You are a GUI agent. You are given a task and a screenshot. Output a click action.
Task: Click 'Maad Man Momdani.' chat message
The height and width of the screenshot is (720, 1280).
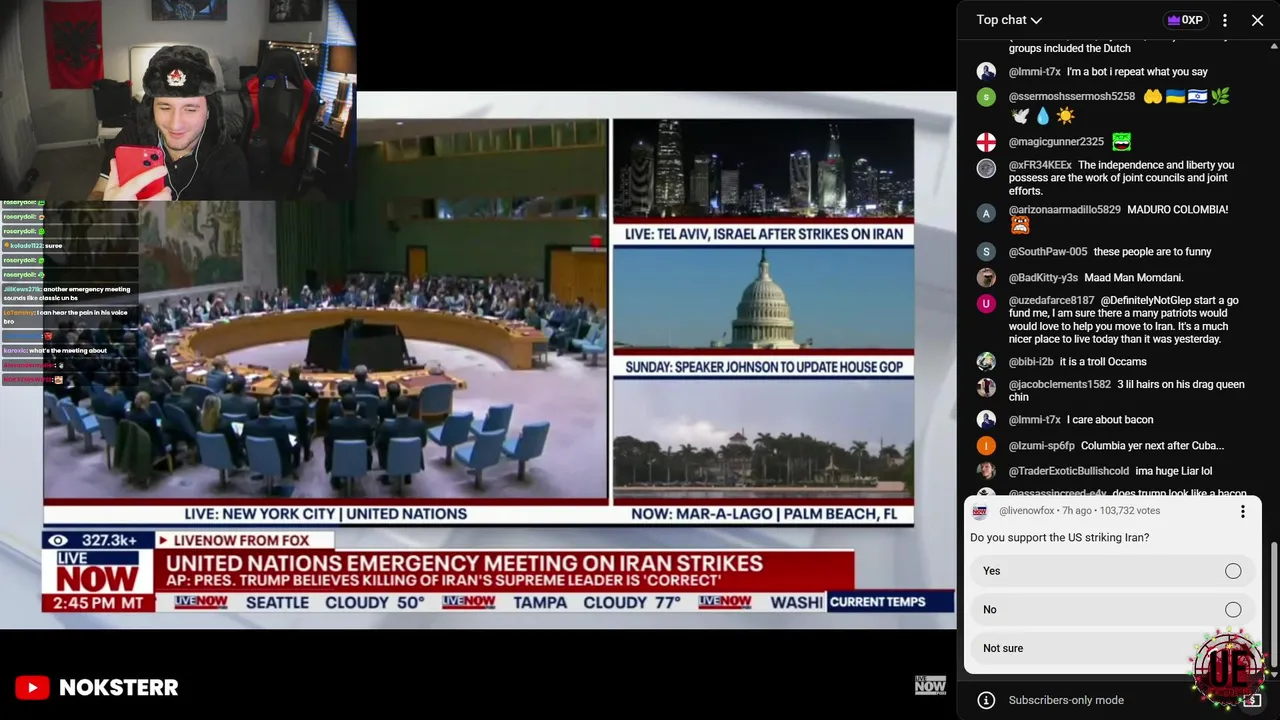coord(1133,278)
